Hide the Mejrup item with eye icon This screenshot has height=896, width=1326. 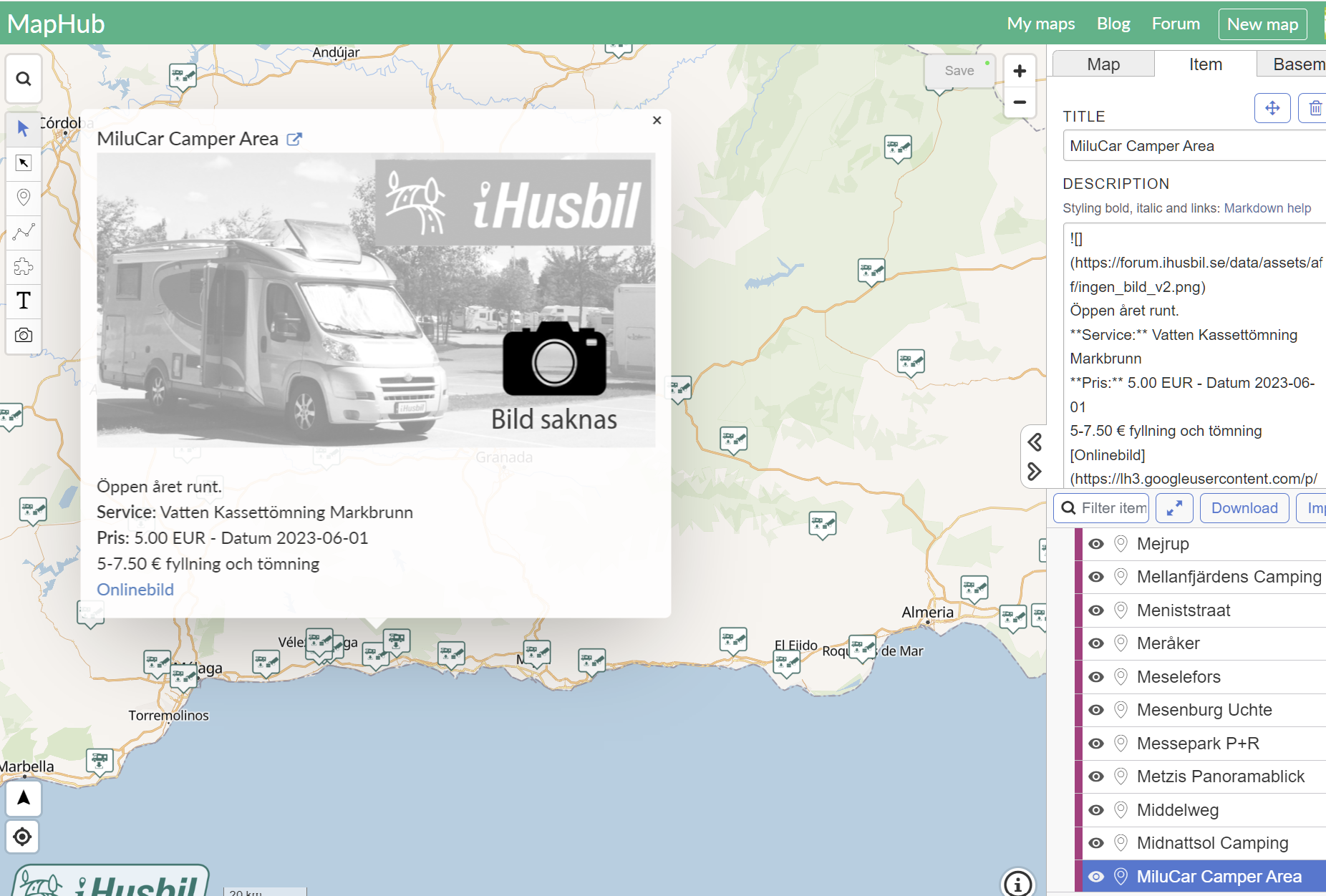[x=1096, y=544]
